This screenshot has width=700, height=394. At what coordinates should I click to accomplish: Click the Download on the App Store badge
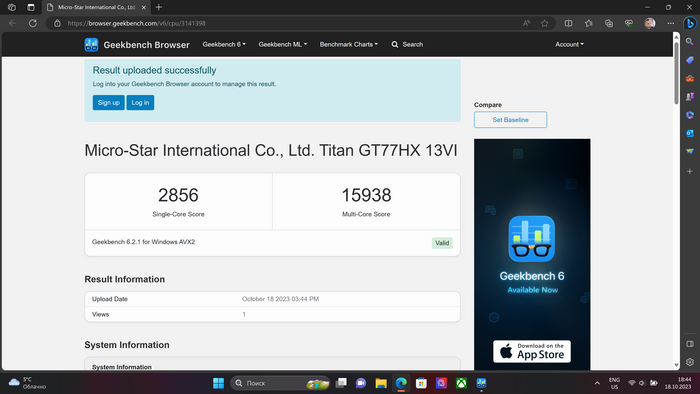[x=532, y=351]
